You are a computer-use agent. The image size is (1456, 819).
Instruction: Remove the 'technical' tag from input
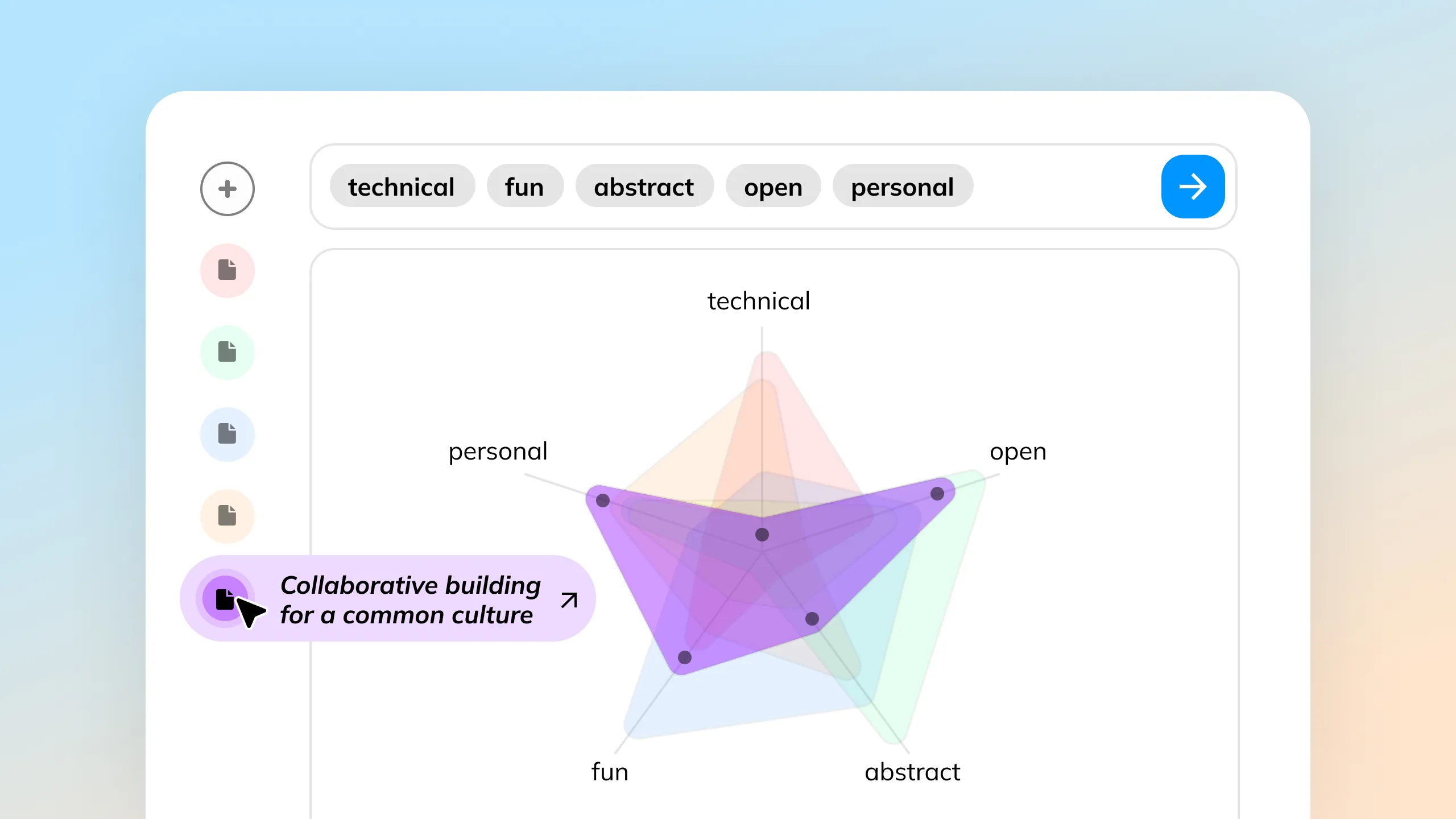[399, 186]
